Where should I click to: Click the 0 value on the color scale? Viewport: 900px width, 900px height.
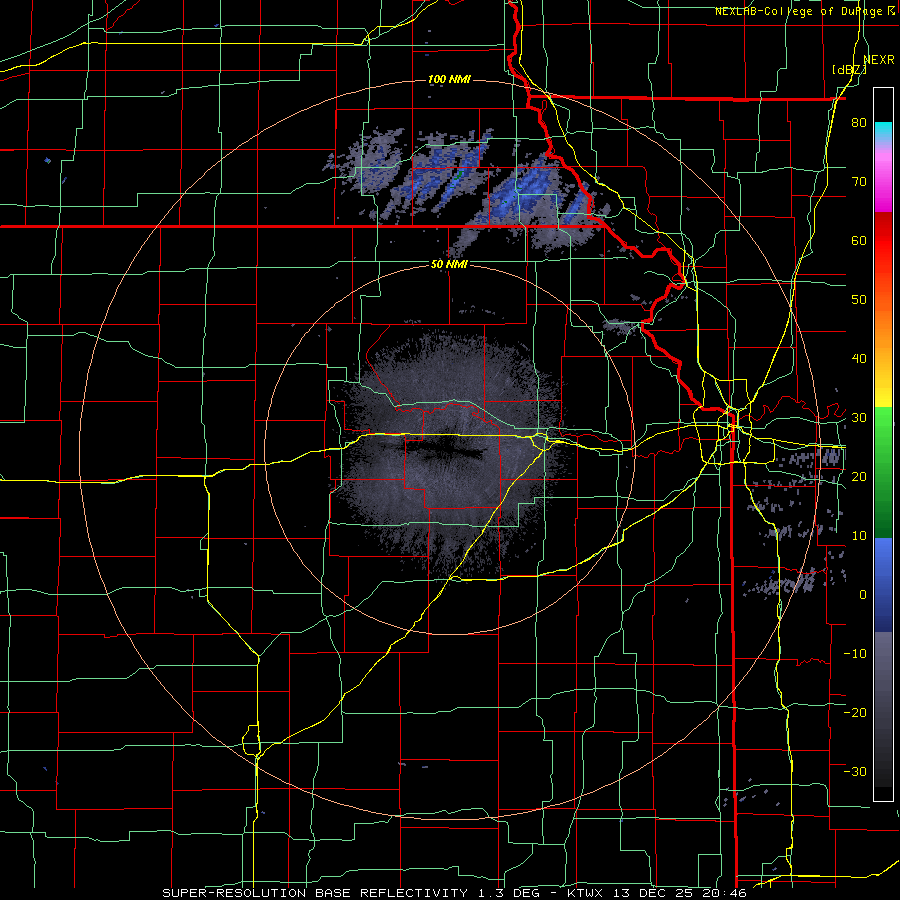point(863,595)
